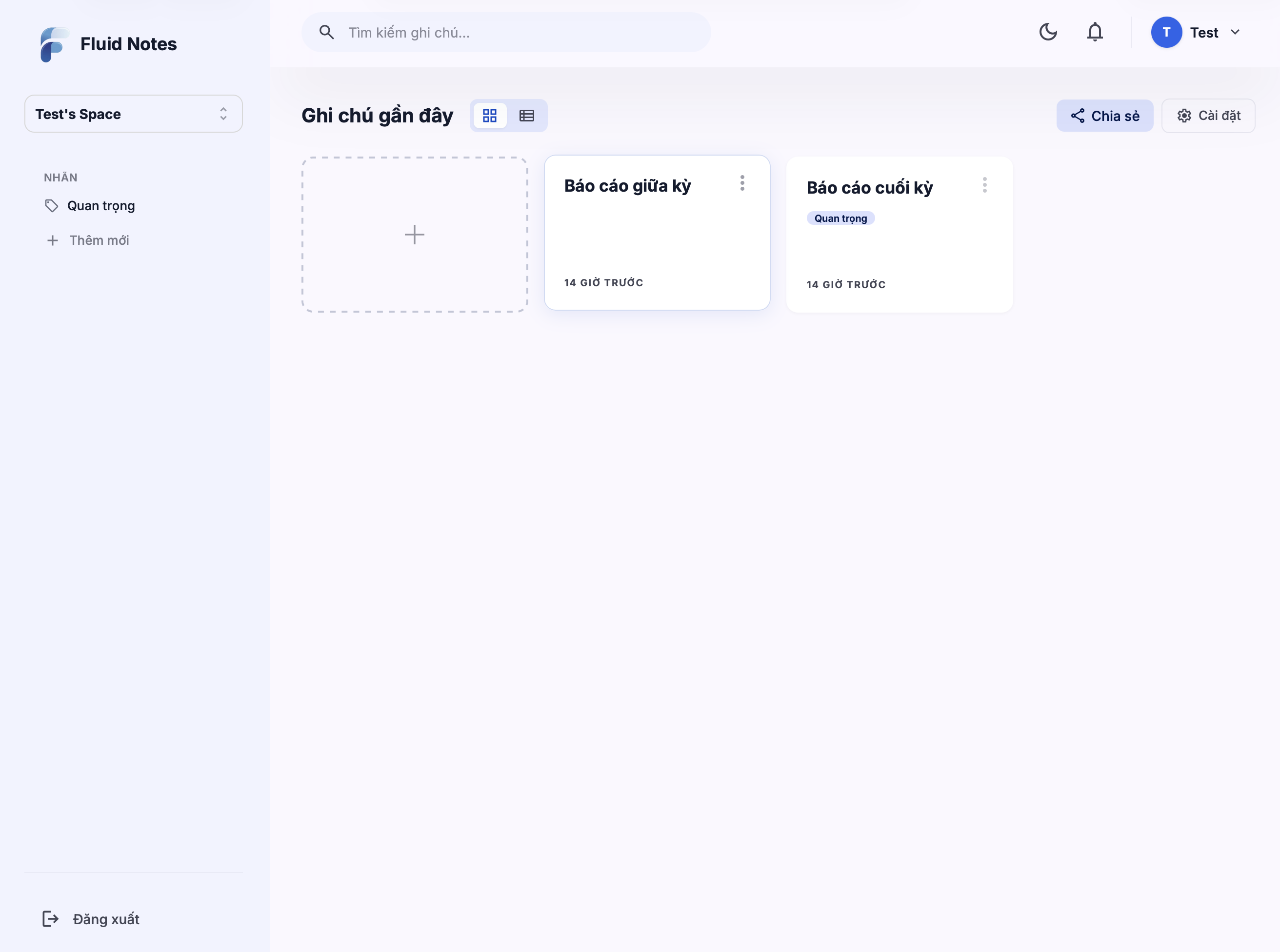Switch to grid view layout
The height and width of the screenshot is (952, 1280).
[x=490, y=116]
